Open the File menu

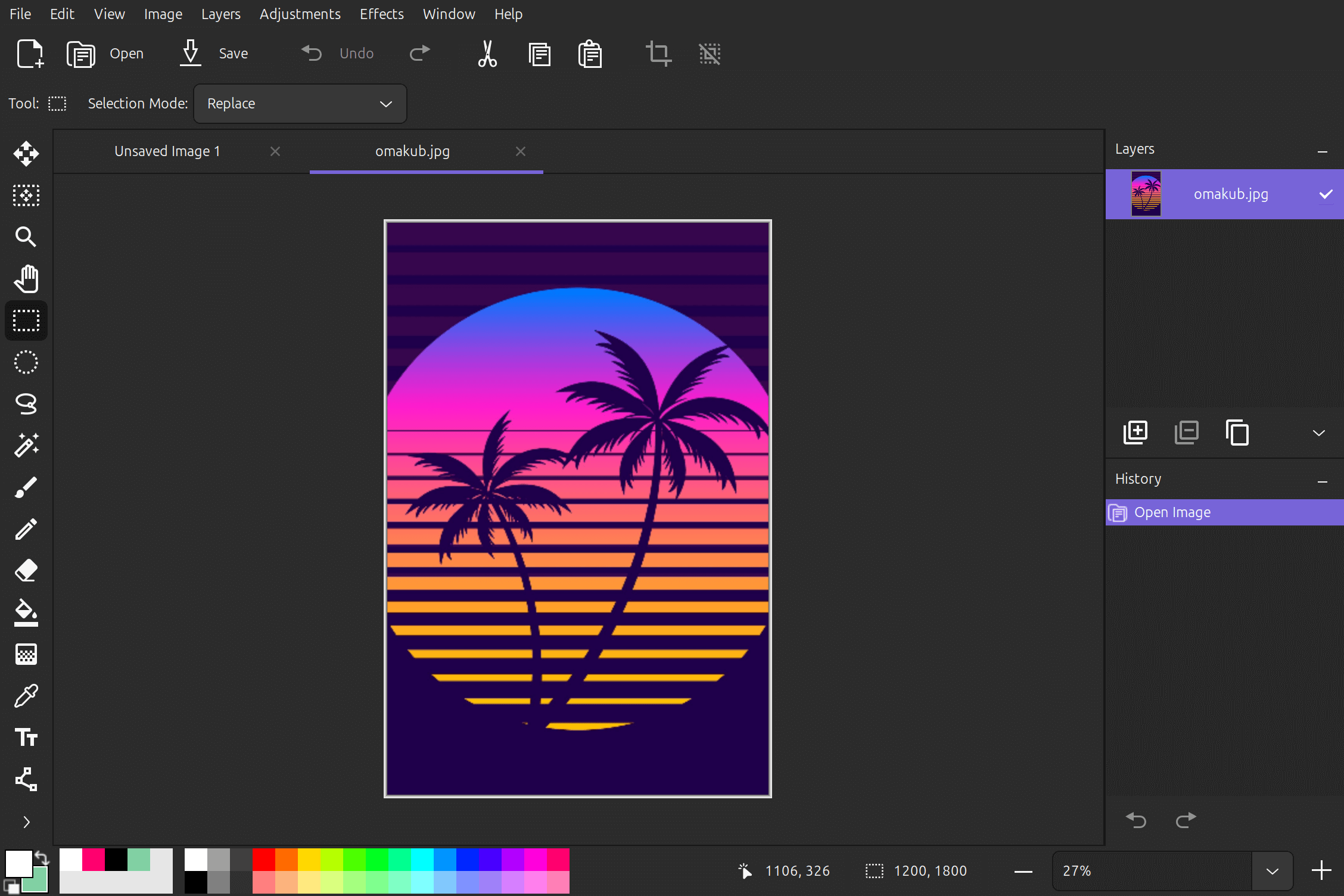(x=20, y=14)
